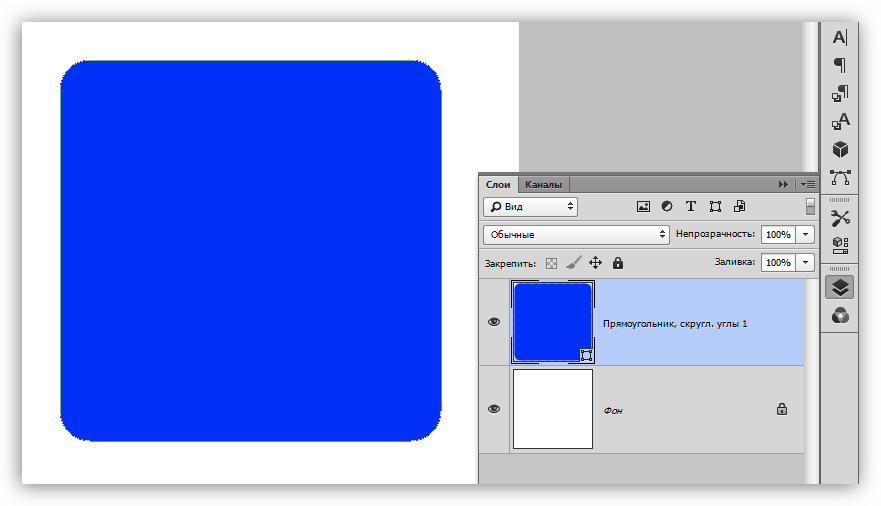Screen dimensions: 881x506
Task: Toggle lock all on the layer
Action: click(618, 263)
